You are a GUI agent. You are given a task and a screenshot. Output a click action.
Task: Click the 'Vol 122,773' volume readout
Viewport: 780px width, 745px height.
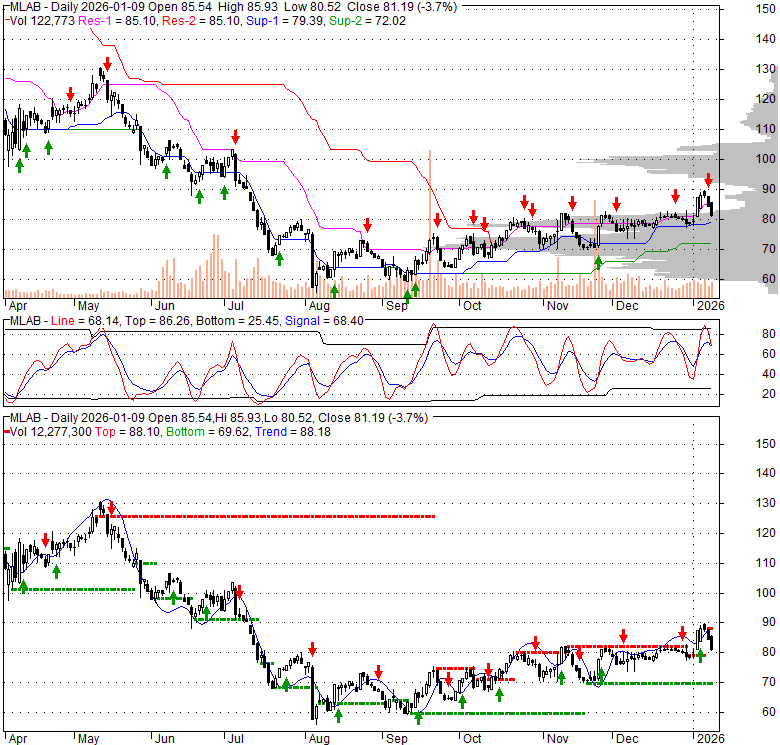[42, 21]
